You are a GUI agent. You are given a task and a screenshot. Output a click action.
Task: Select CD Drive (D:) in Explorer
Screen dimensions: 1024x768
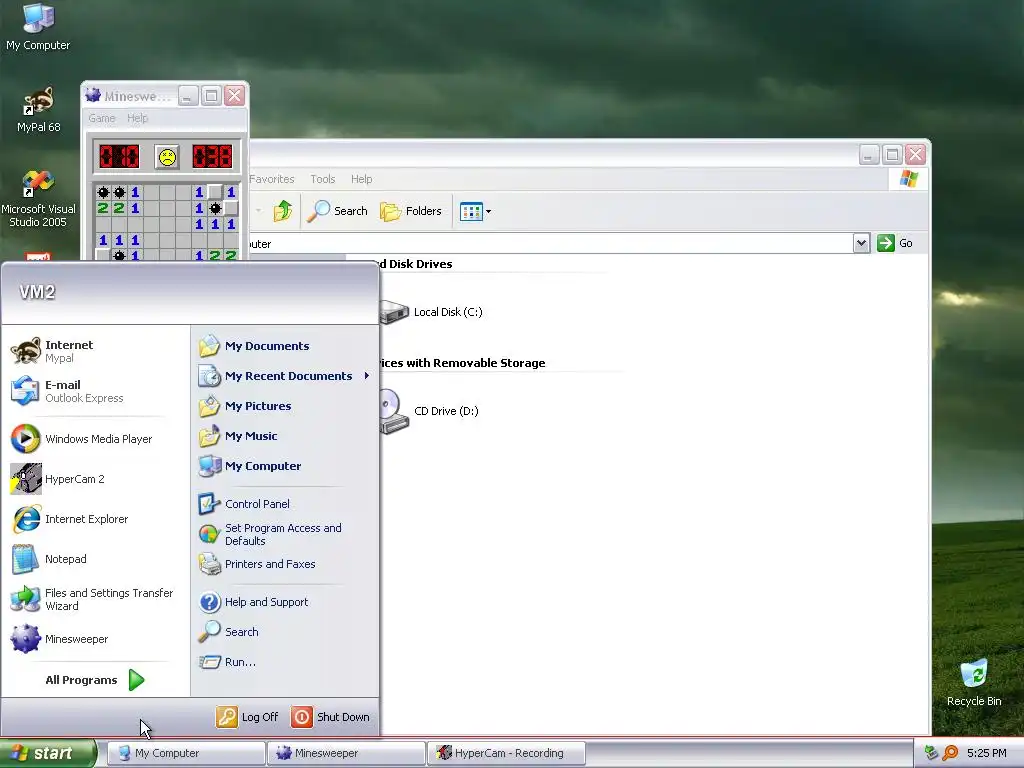[430, 411]
